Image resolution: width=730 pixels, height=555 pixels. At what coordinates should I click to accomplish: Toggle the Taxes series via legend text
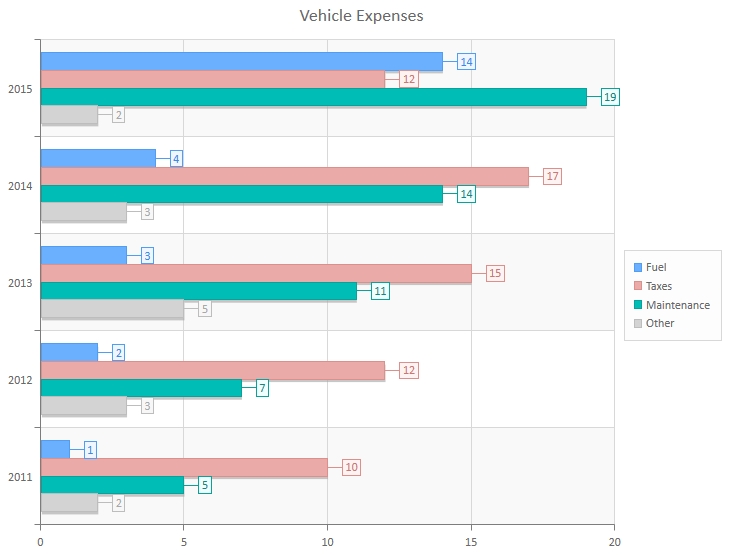click(x=659, y=286)
